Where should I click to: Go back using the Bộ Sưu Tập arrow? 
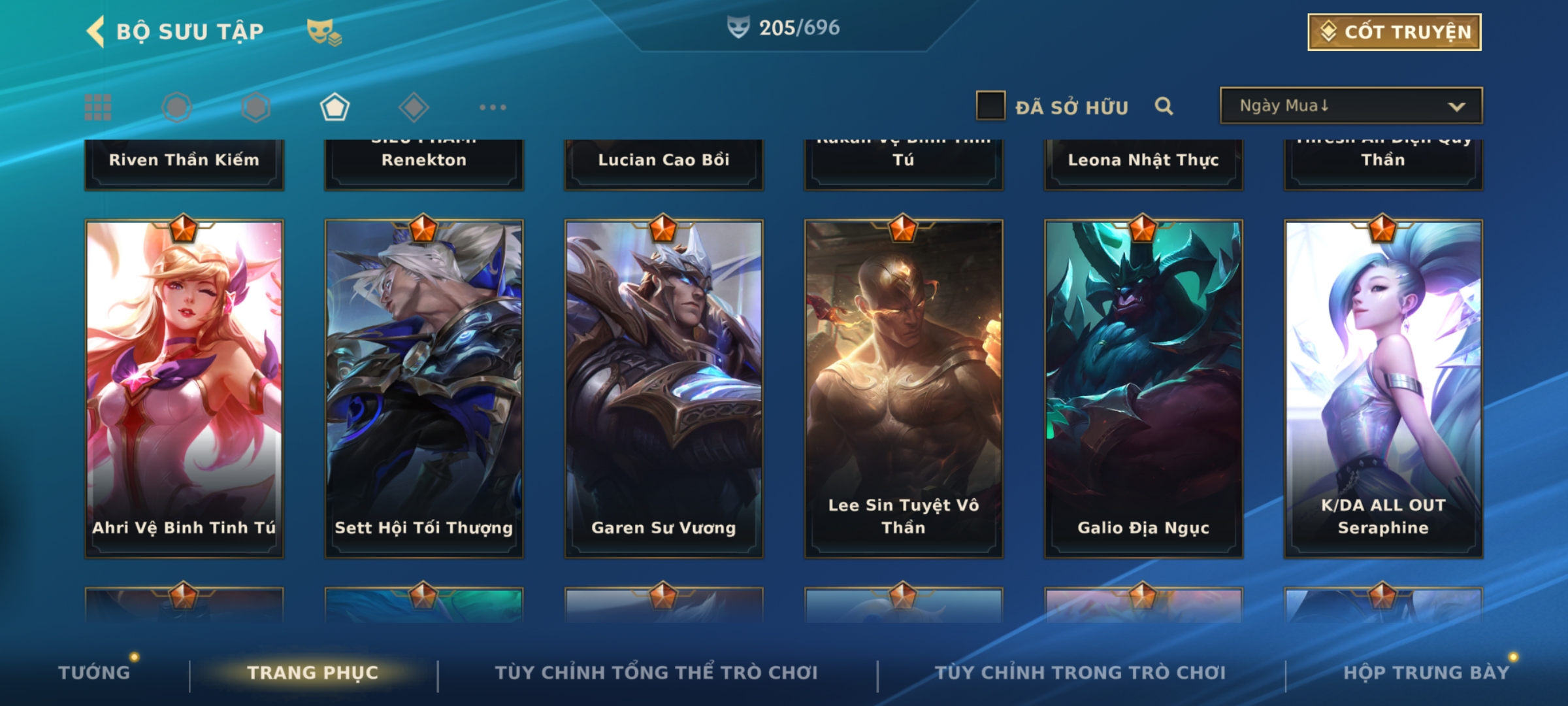coord(95,31)
